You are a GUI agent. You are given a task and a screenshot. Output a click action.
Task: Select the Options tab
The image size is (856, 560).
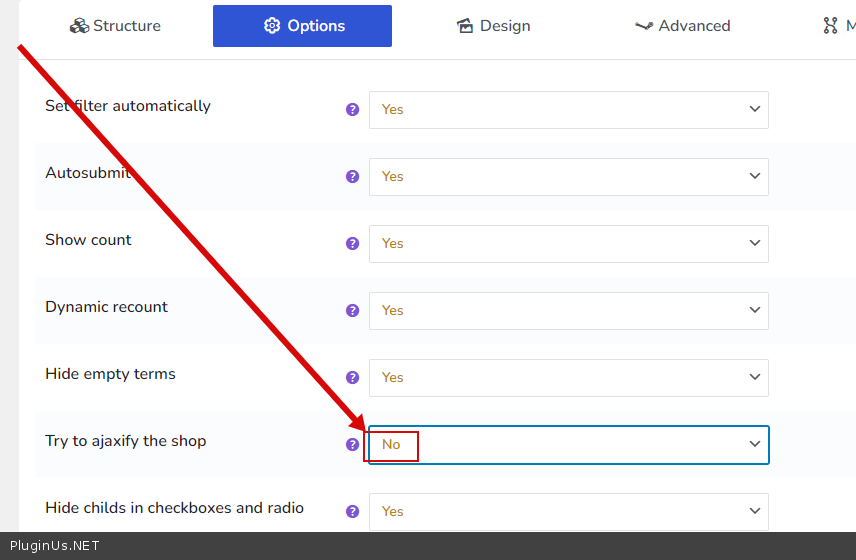click(x=302, y=26)
